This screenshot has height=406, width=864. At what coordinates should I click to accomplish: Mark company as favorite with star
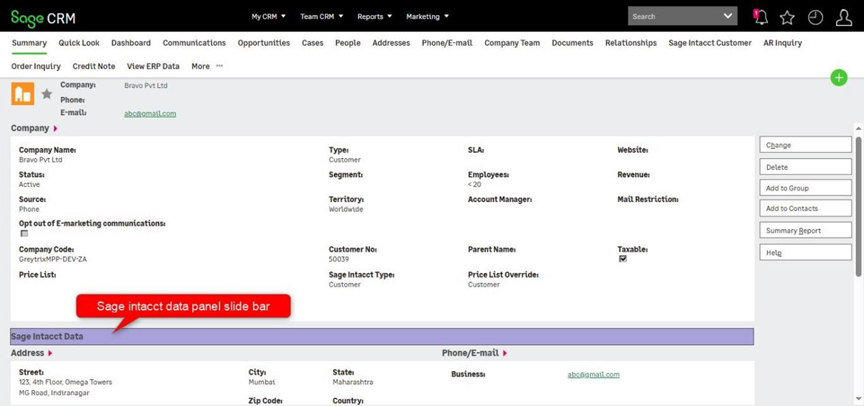pyautogui.click(x=46, y=94)
